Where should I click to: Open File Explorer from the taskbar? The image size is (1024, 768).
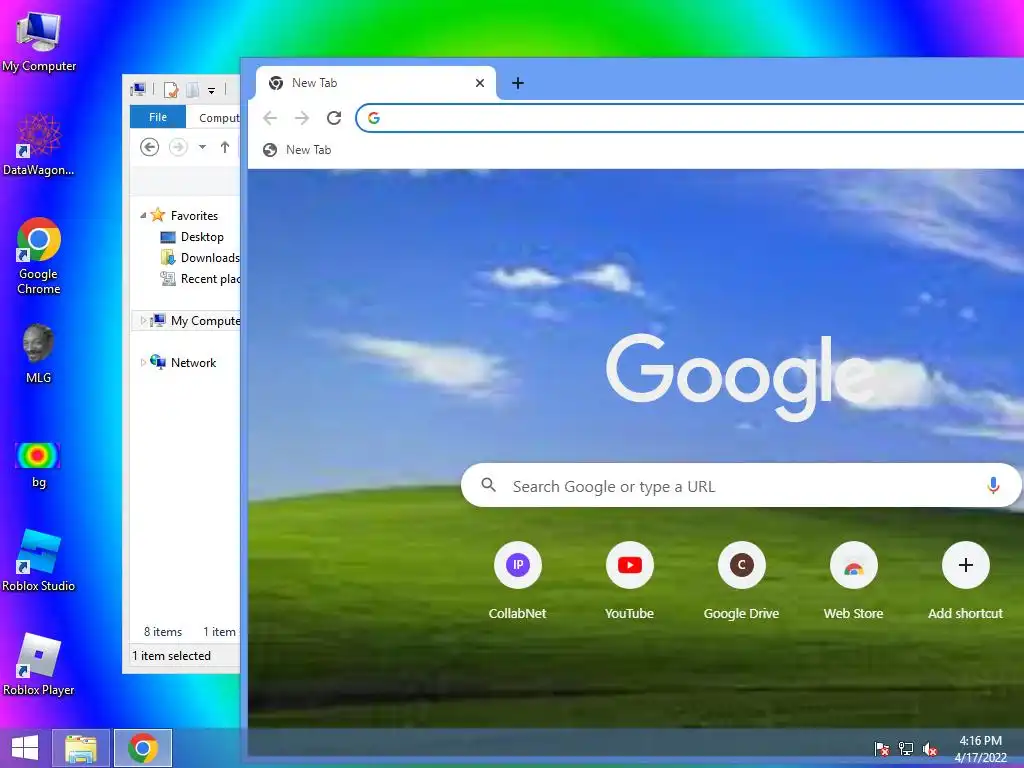click(x=80, y=748)
